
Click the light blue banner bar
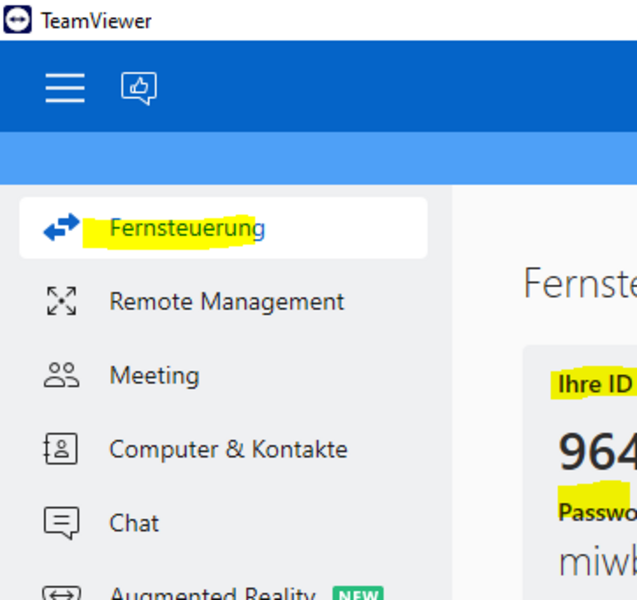[x=318, y=158]
